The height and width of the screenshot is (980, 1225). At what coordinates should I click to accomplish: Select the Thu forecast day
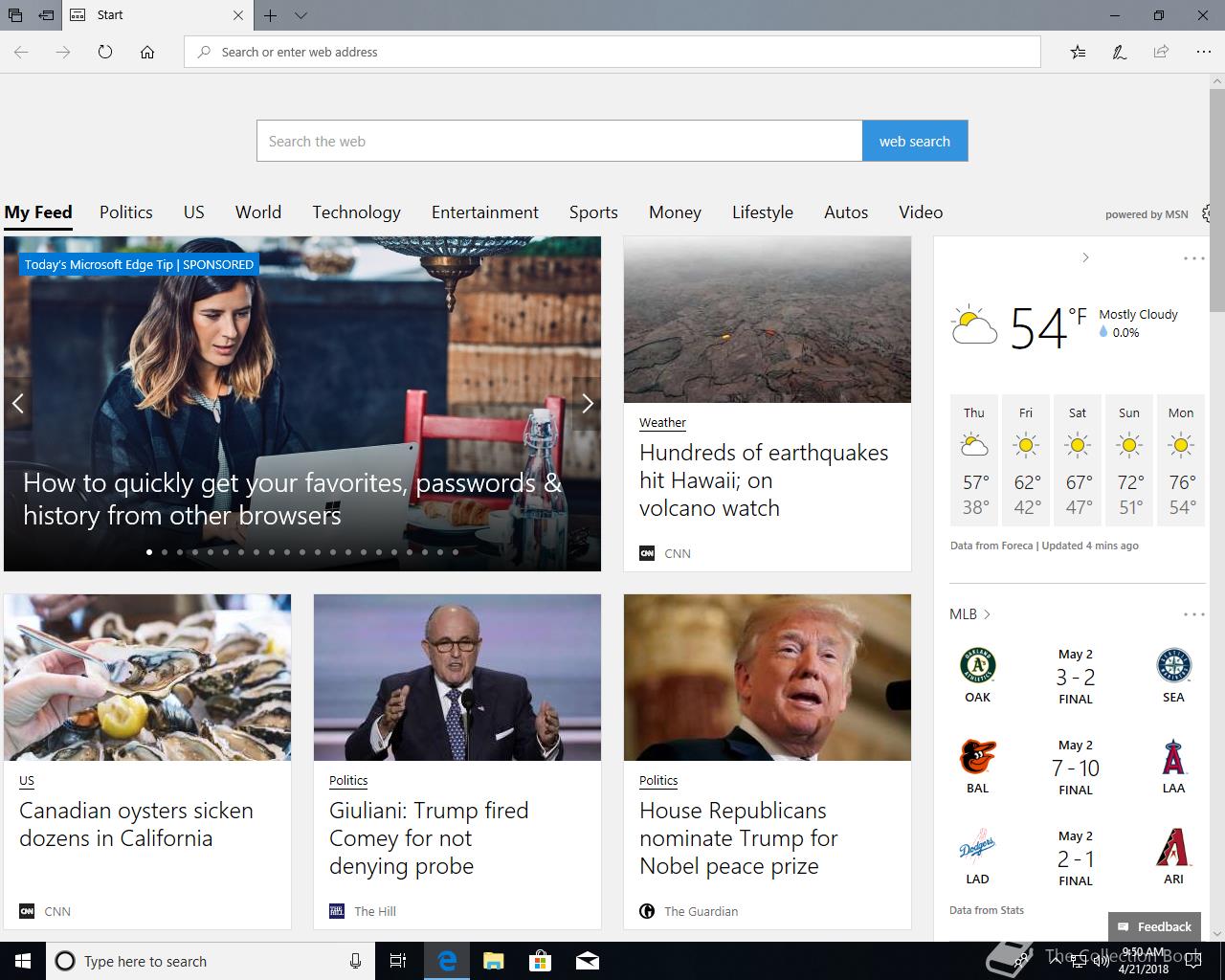coord(974,460)
